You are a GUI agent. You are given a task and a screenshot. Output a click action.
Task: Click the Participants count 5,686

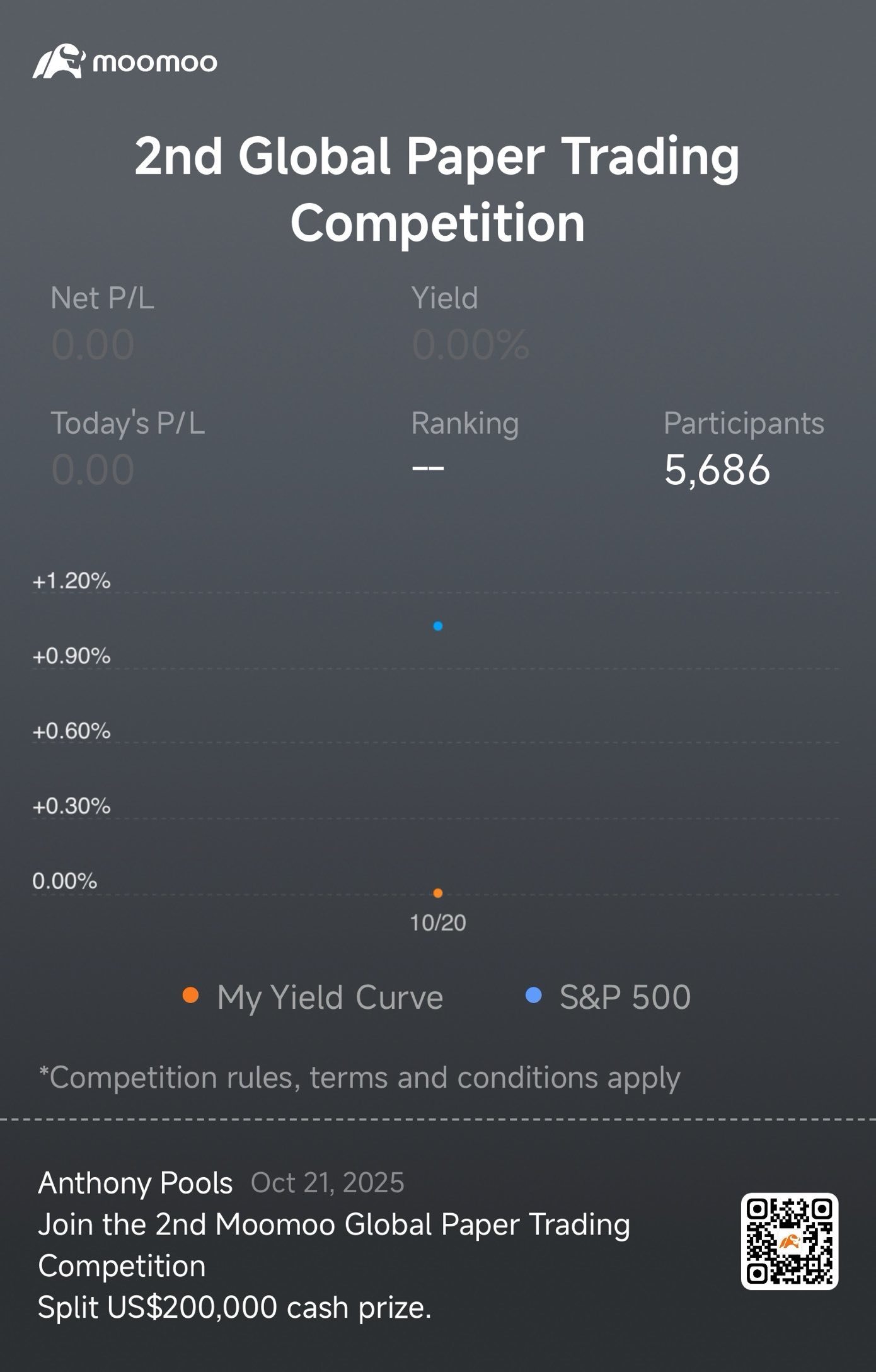(717, 470)
